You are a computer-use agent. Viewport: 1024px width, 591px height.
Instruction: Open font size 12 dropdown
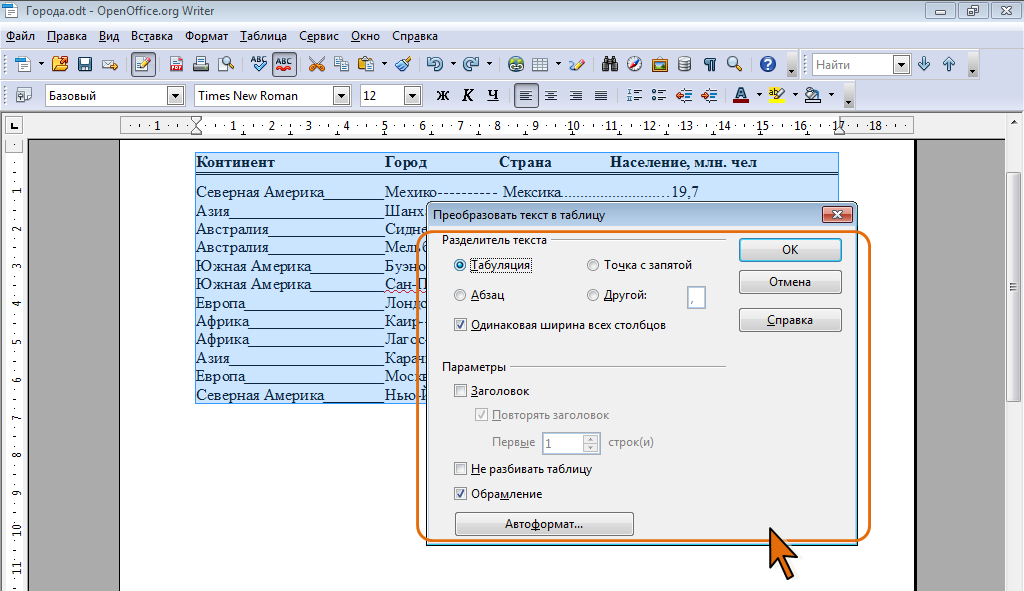click(412, 96)
